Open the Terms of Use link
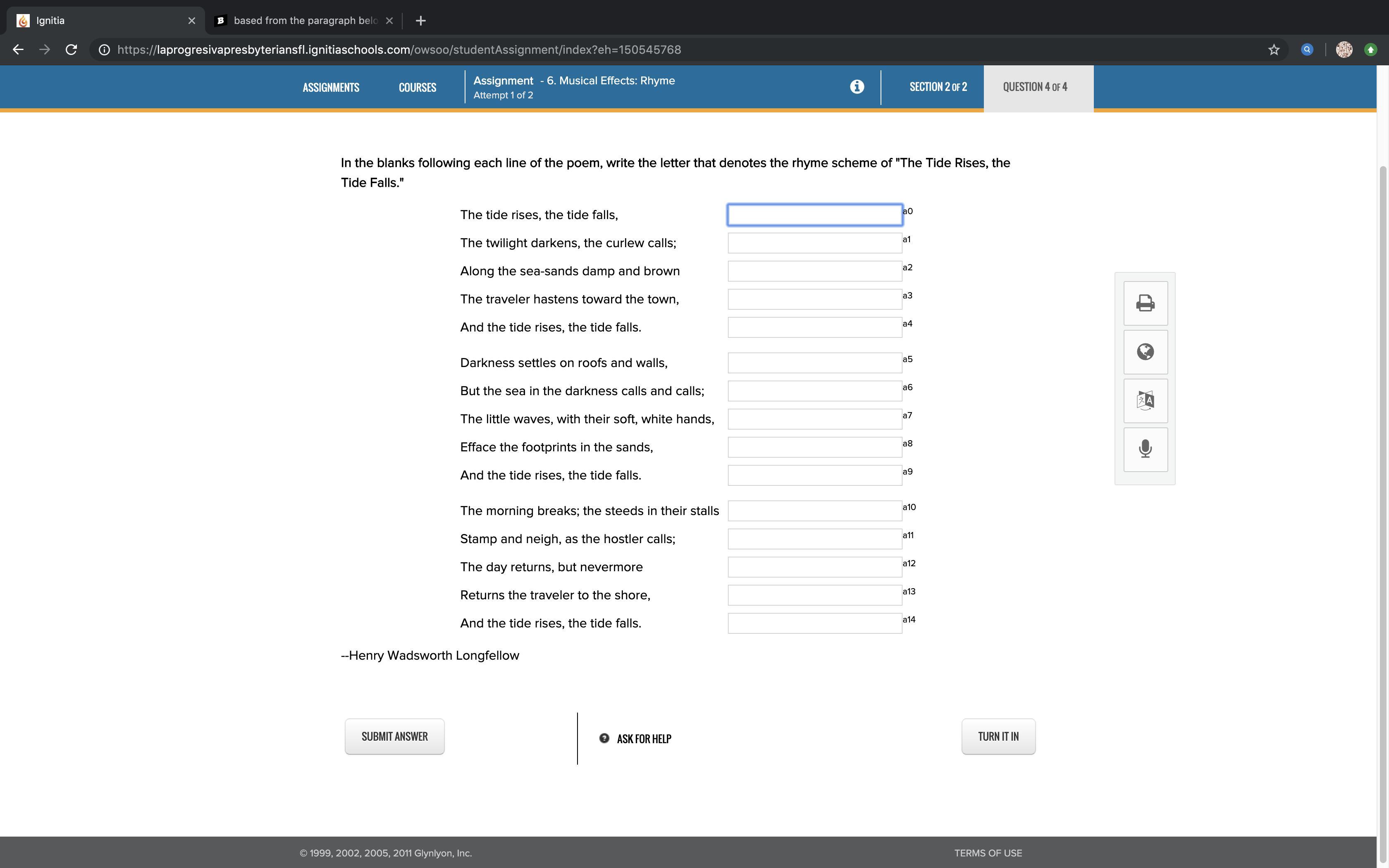 (x=988, y=853)
